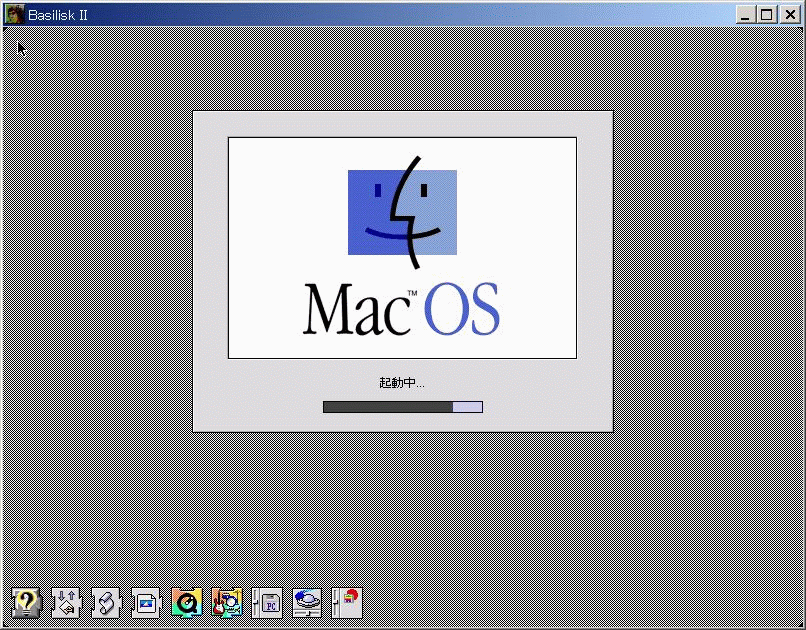Click the startup progress bar
The image size is (806, 630).
tap(402, 407)
